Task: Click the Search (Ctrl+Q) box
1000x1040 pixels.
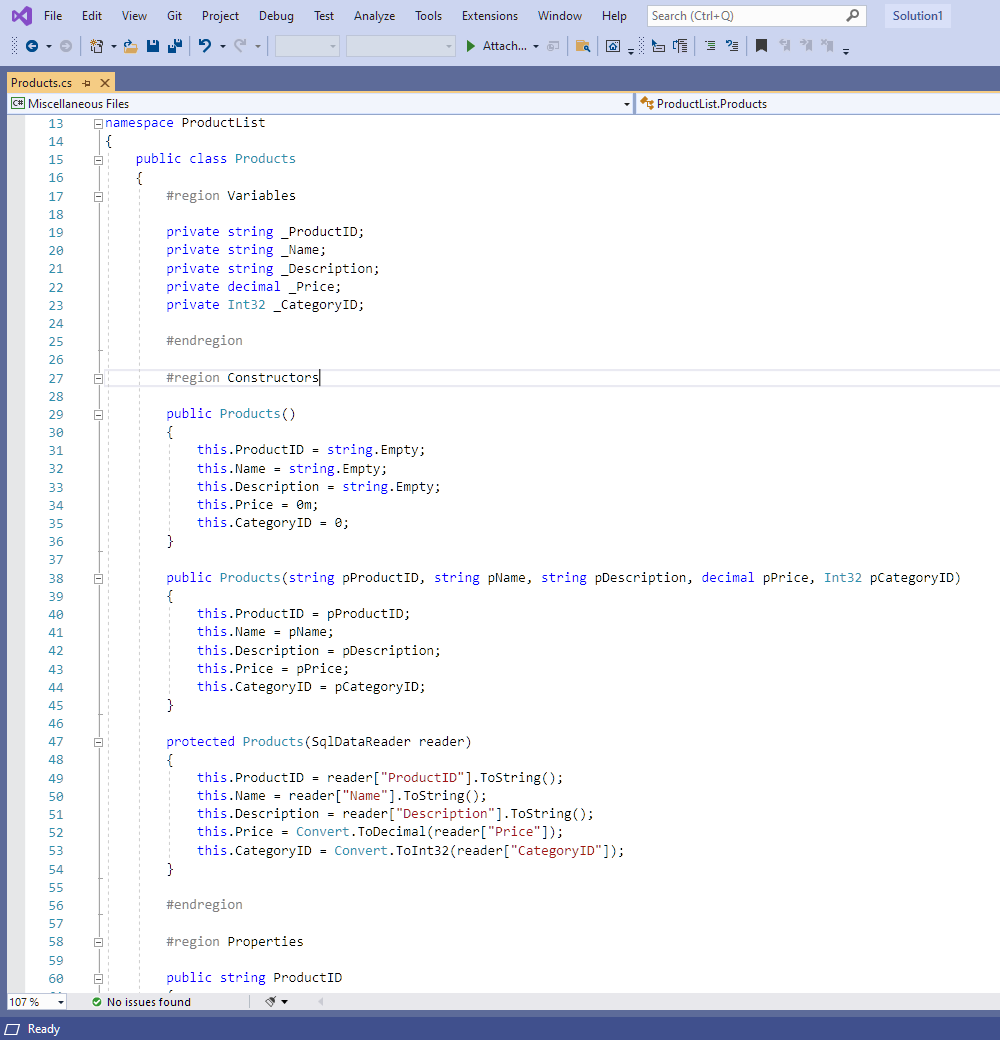Action: pos(746,16)
